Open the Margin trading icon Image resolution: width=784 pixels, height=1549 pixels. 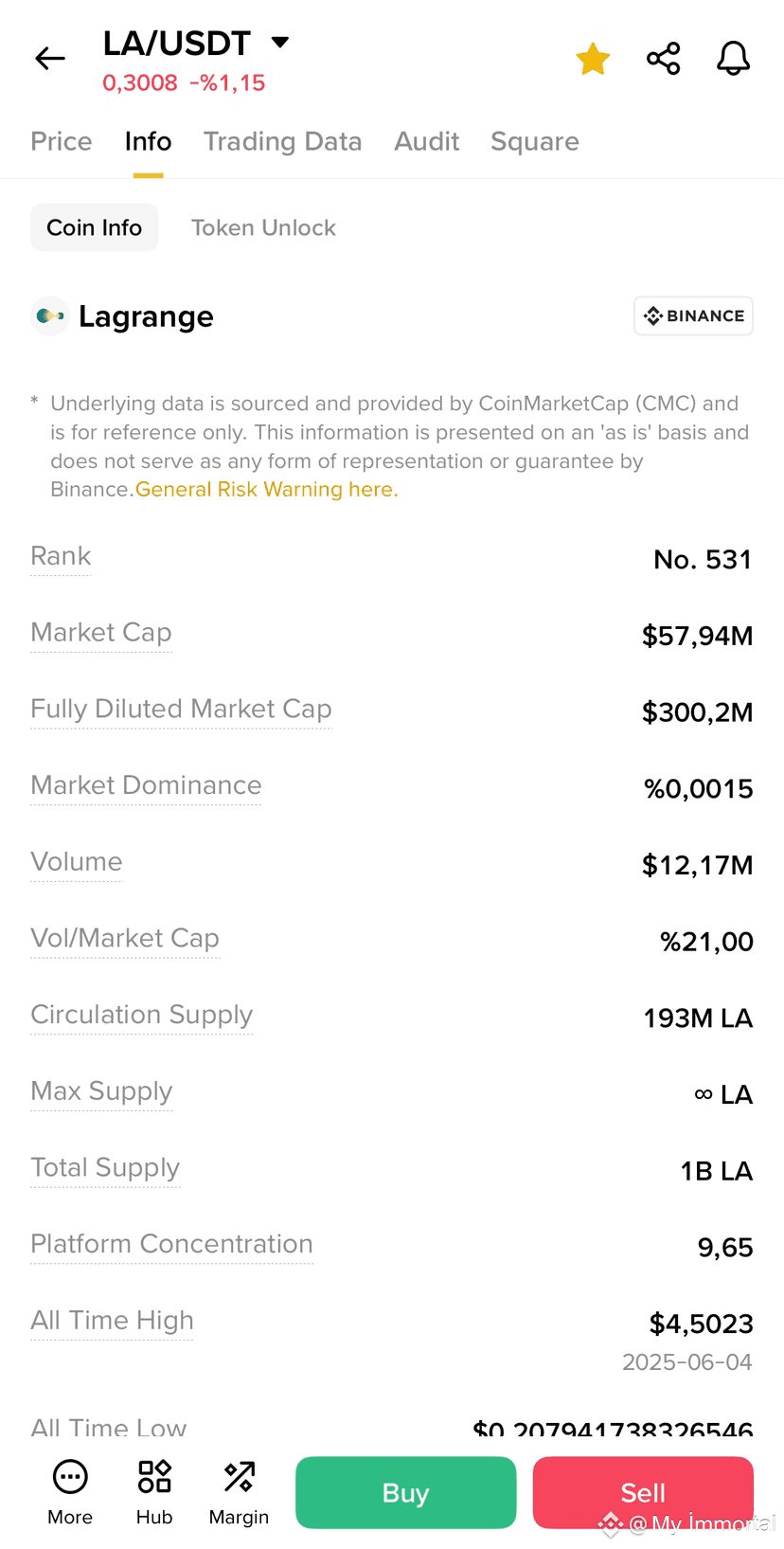[239, 1476]
